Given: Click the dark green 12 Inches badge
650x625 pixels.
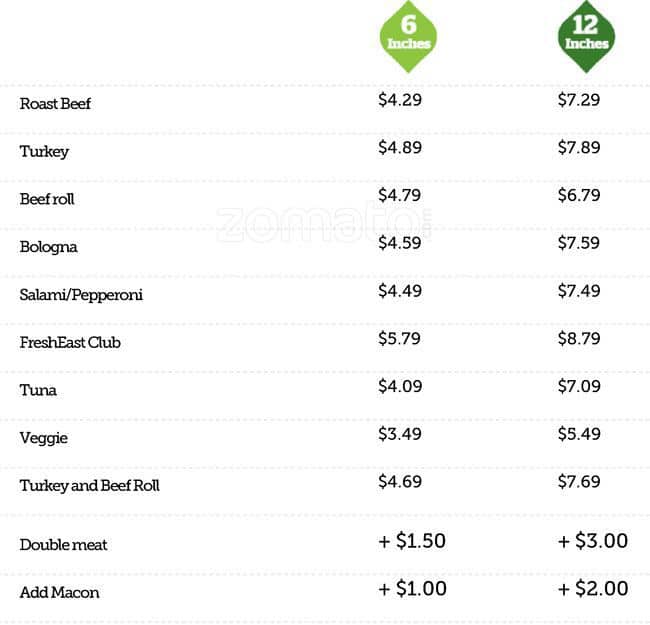Looking at the screenshot, I should point(585,36).
